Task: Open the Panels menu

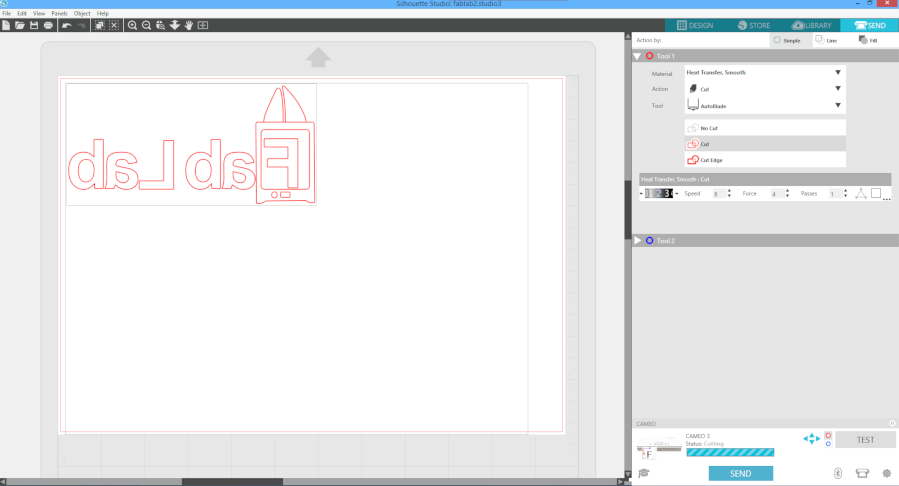Action: (60, 13)
